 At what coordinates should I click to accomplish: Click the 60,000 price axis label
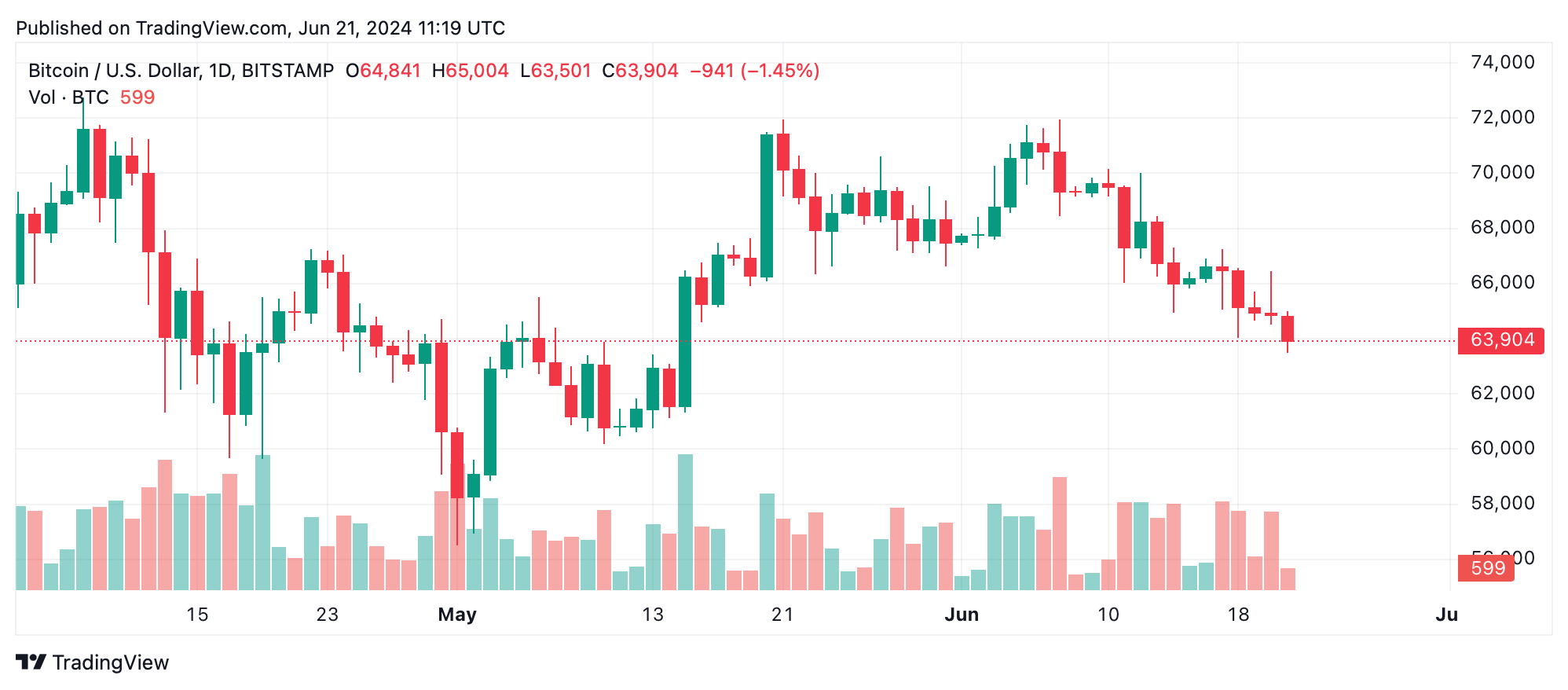coord(1502,448)
